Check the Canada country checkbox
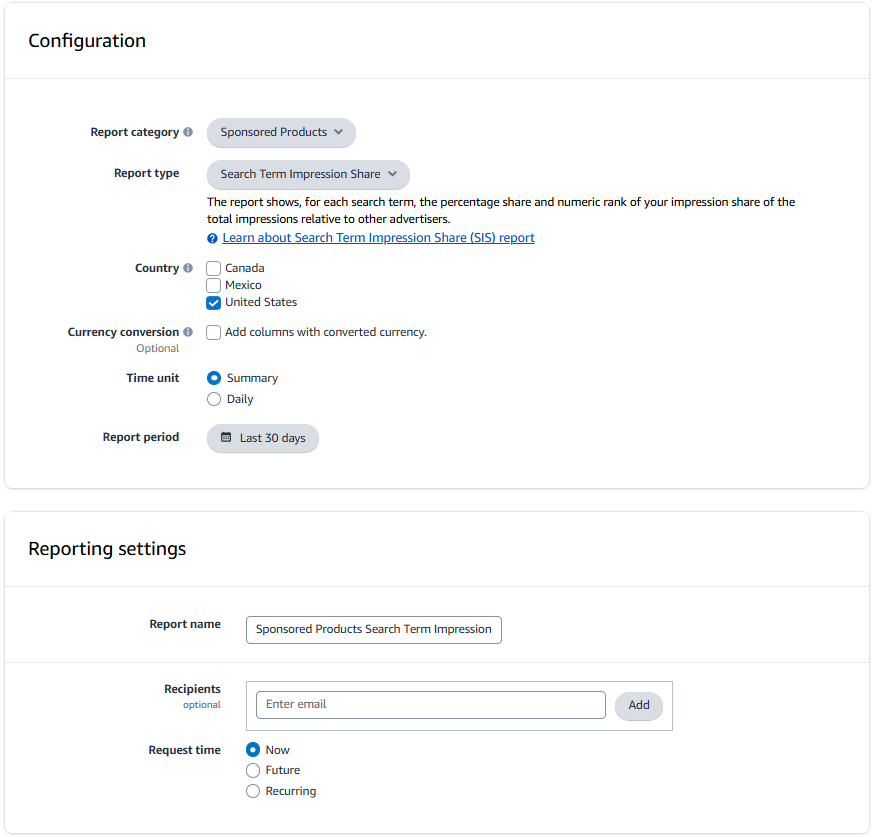This screenshot has width=875, height=837. tap(214, 268)
